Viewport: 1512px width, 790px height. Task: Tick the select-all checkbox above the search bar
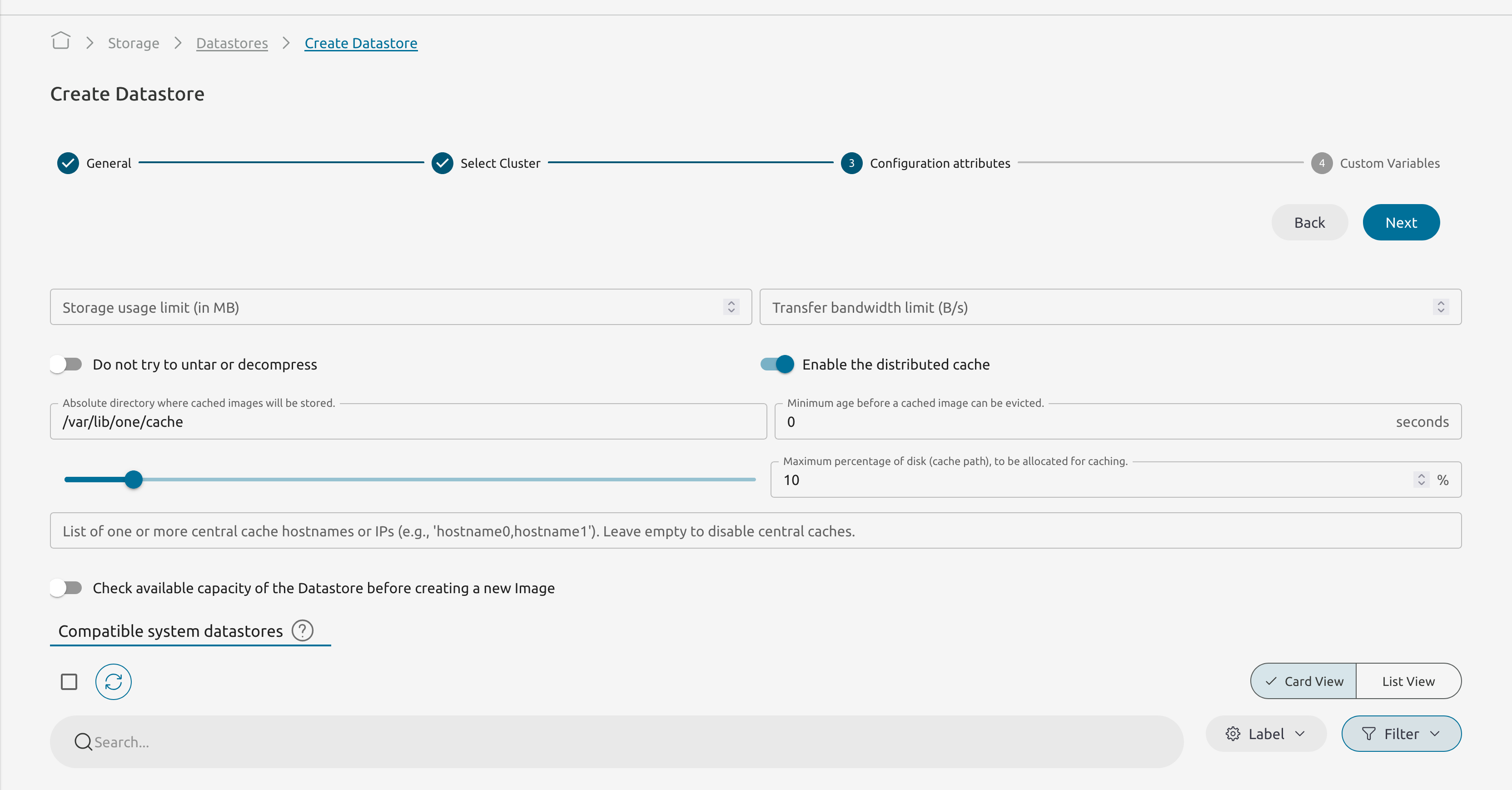click(x=69, y=682)
